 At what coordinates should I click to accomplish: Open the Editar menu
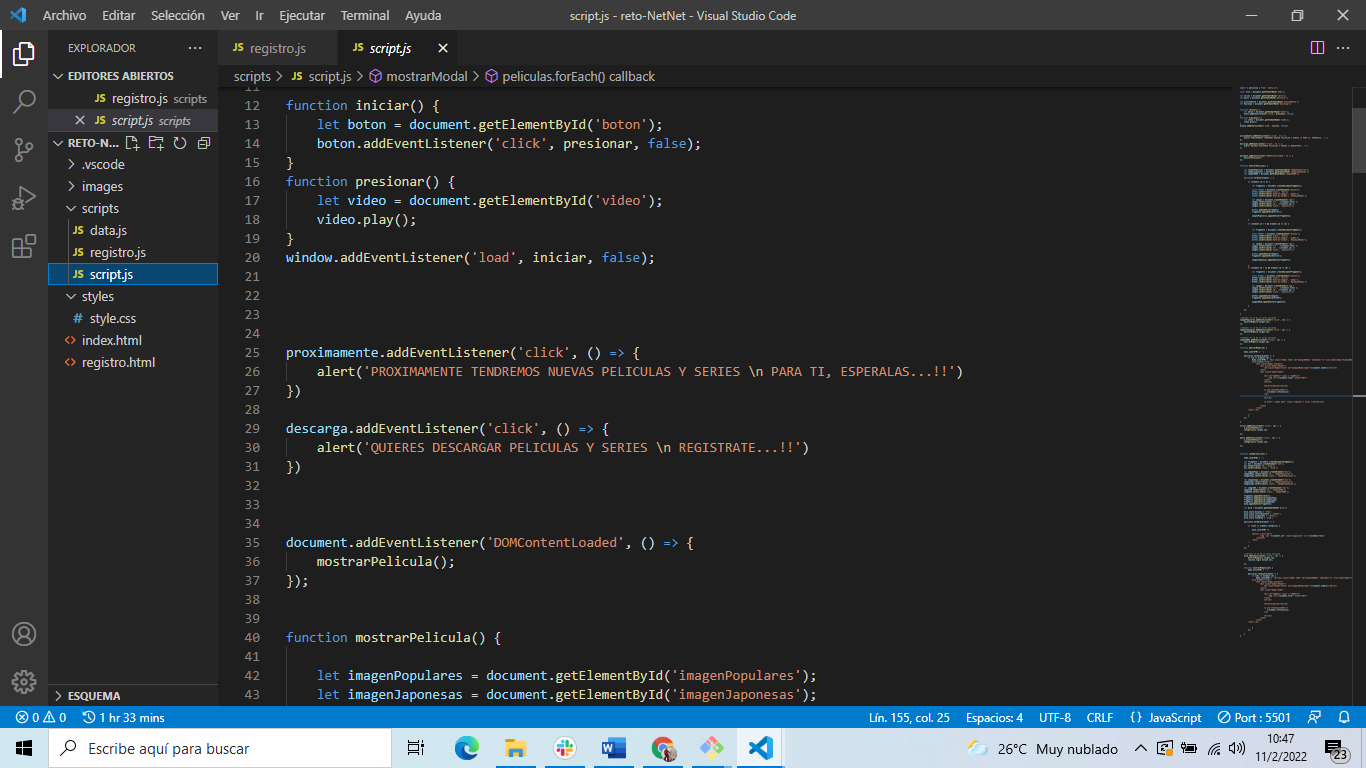(x=119, y=16)
